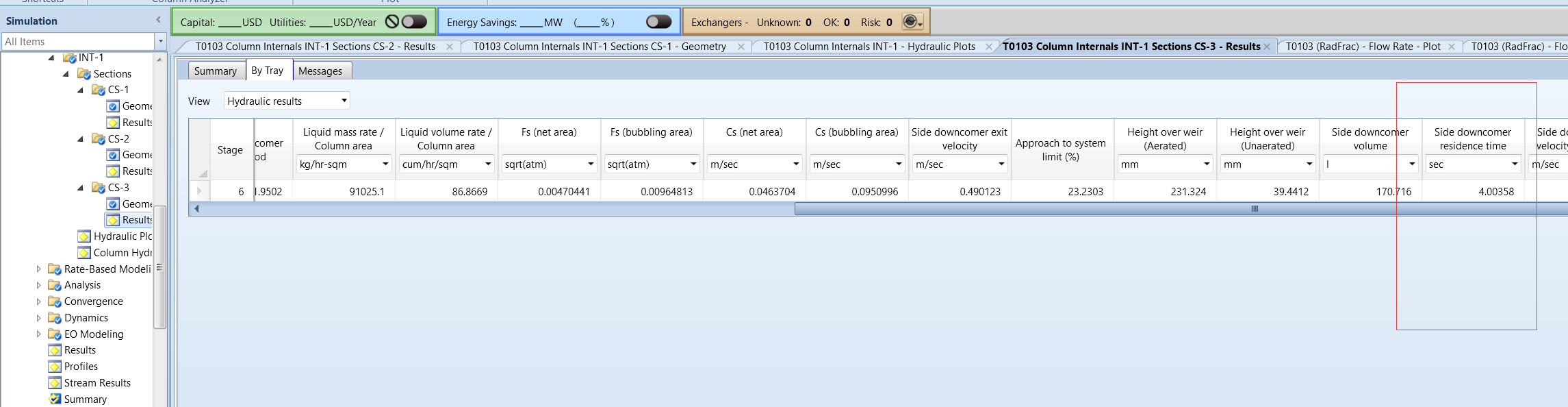Select the Stage 6 row header

[199, 191]
